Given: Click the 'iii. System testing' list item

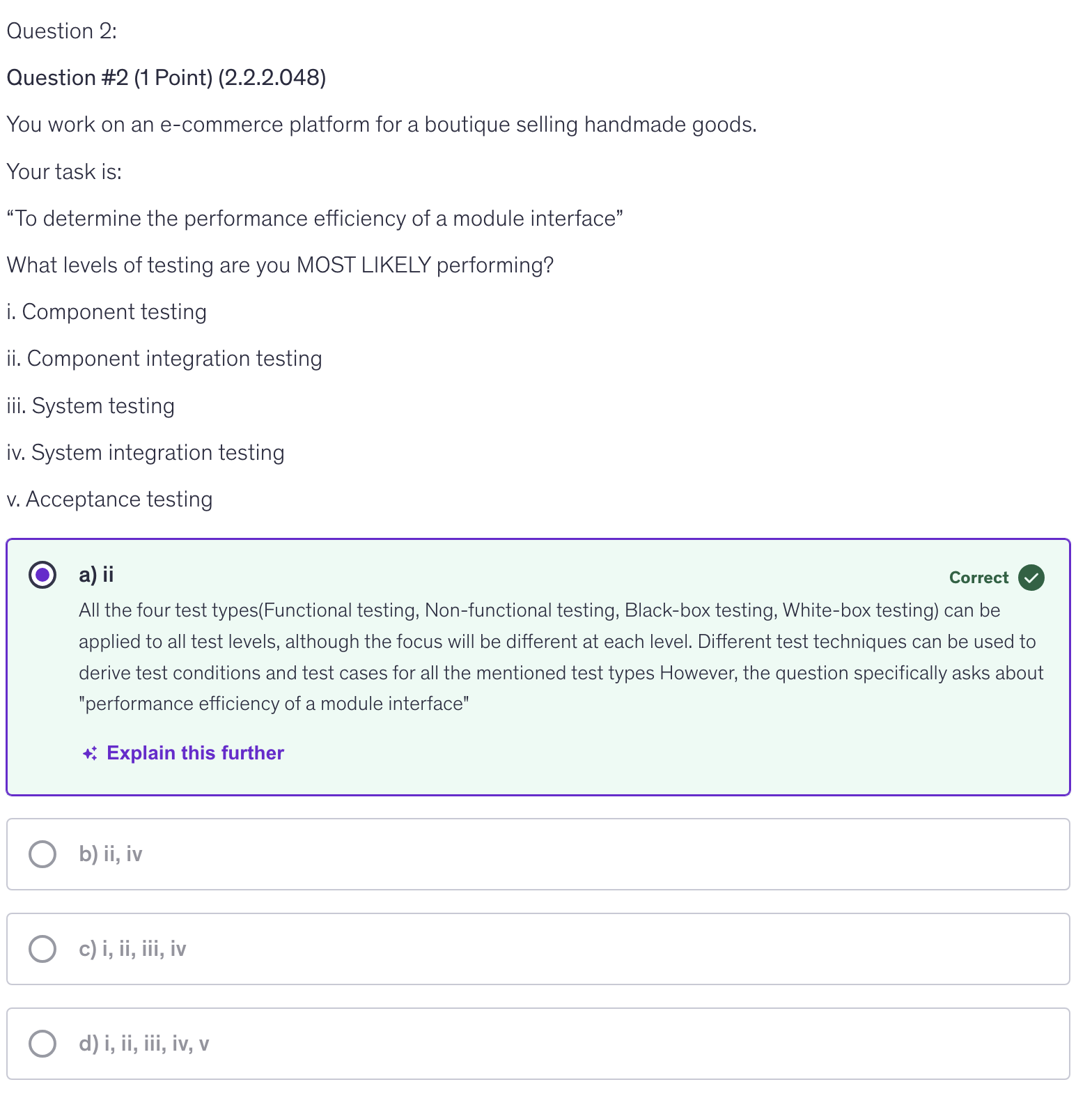Looking at the screenshot, I should (x=91, y=406).
